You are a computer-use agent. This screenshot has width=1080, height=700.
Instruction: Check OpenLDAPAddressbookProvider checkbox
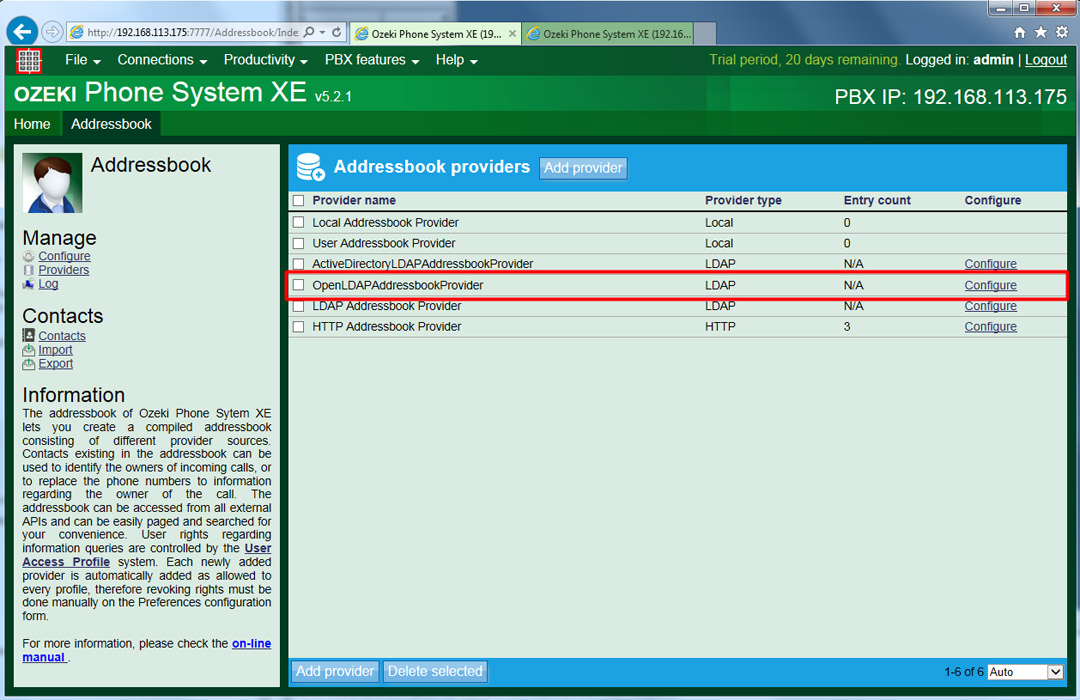298,285
